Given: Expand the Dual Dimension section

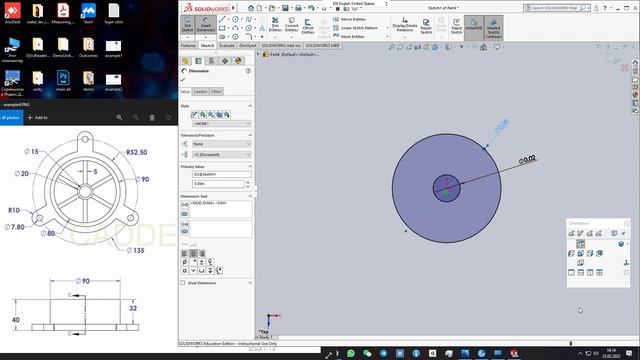Looking at the screenshot, I should (x=250, y=283).
